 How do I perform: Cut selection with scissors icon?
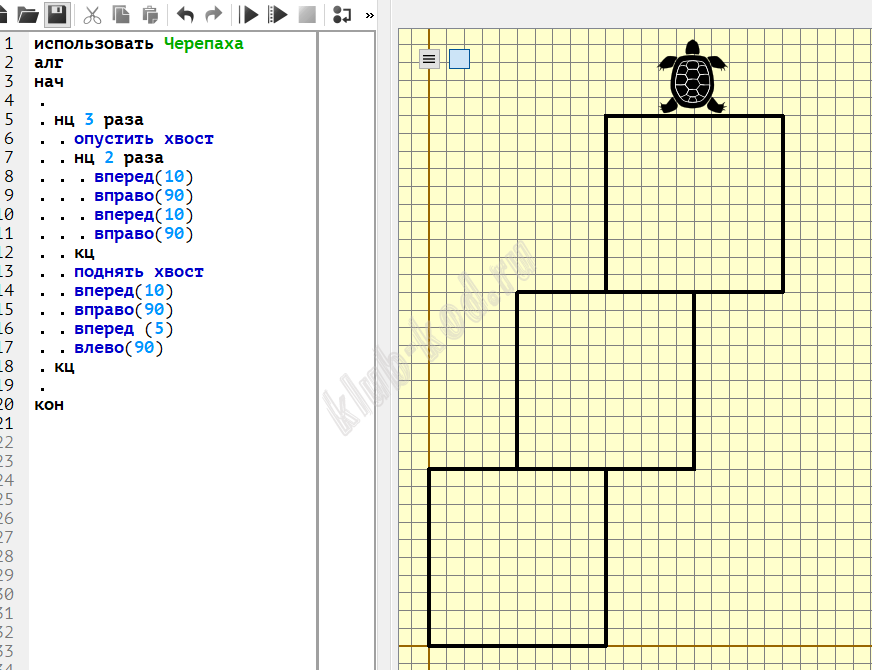click(92, 15)
